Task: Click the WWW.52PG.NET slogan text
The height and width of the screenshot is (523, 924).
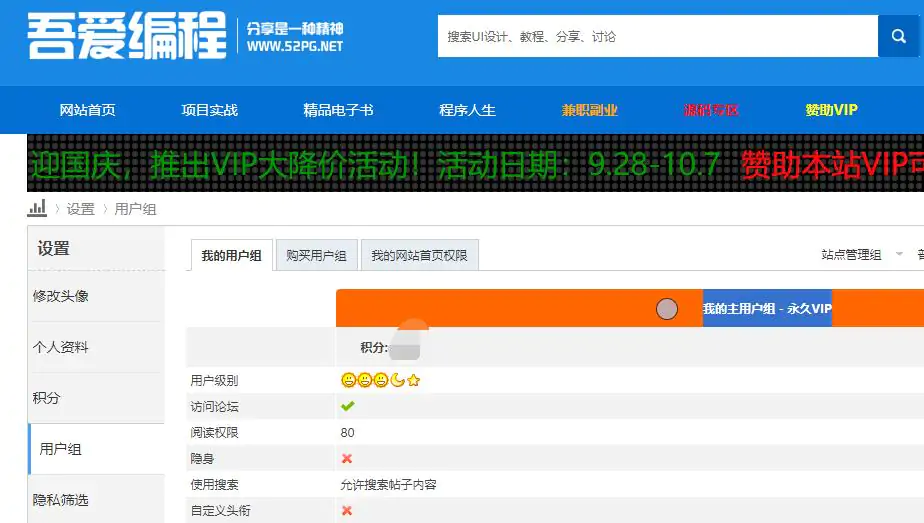Action: point(295,46)
